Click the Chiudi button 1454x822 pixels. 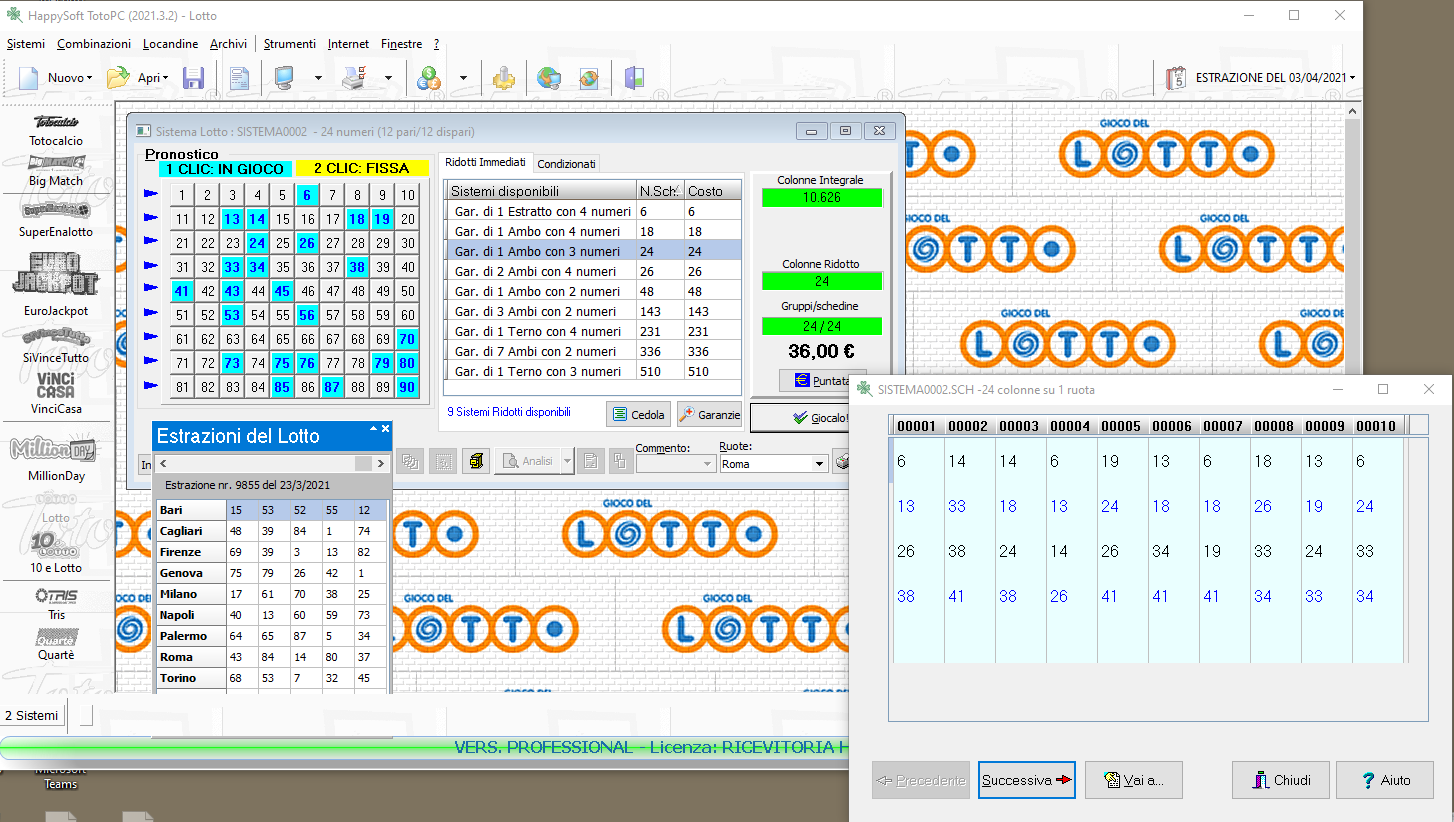tap(1280, 780)
